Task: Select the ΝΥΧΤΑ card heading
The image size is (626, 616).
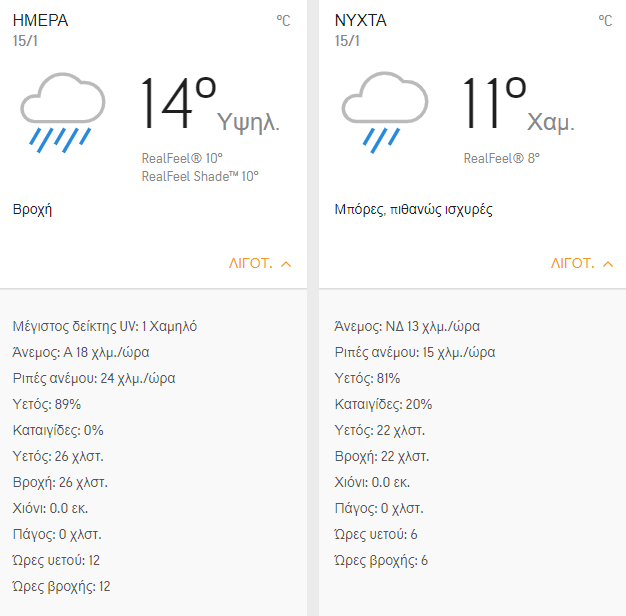Action: (x=361, y=21)
